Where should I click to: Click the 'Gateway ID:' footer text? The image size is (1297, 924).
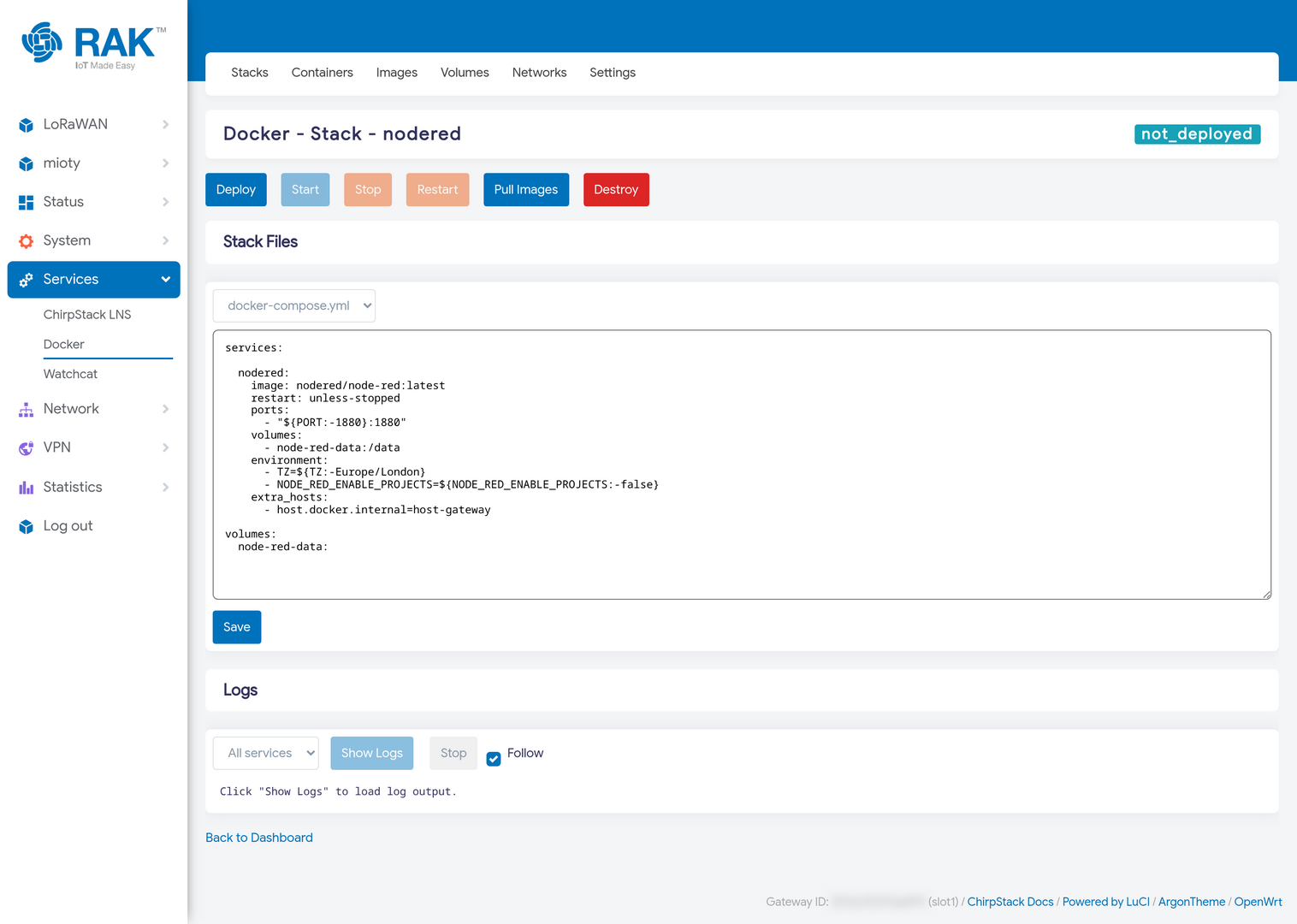(x=797, y=902)
